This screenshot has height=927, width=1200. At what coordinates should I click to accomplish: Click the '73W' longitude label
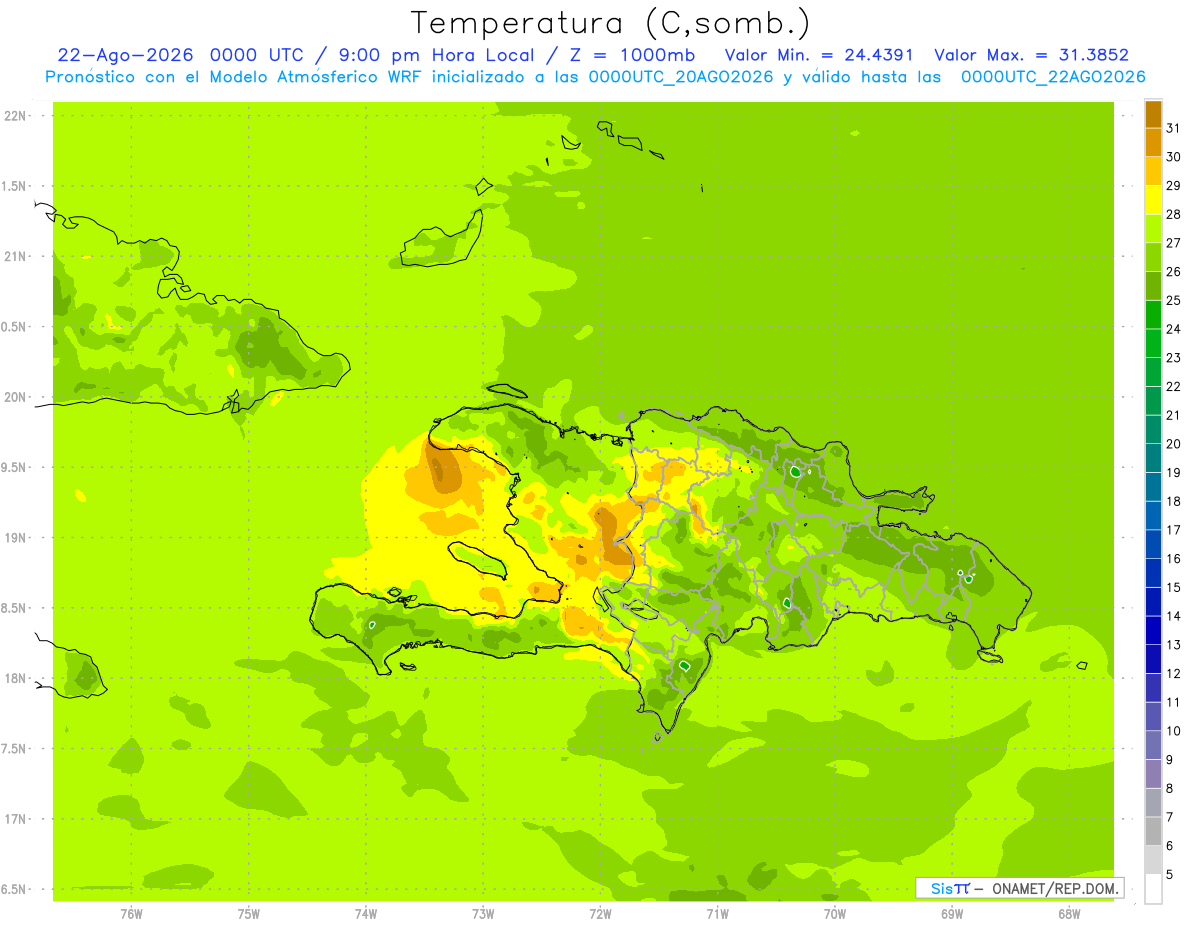(483, 914)
